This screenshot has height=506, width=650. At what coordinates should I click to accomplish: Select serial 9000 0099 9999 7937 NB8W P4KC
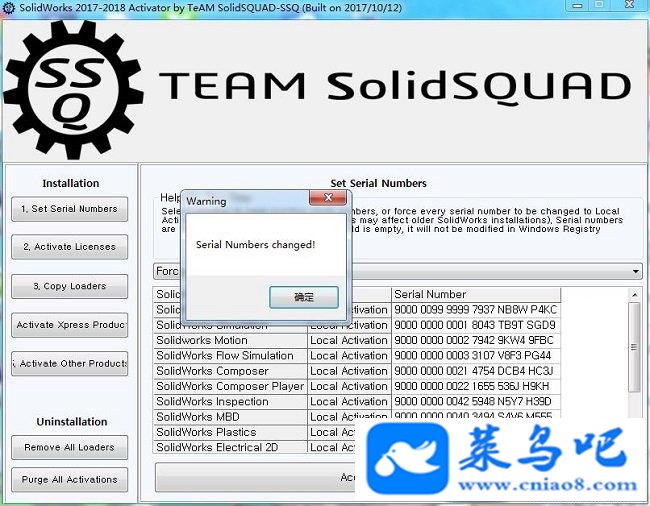pos(475,310)
